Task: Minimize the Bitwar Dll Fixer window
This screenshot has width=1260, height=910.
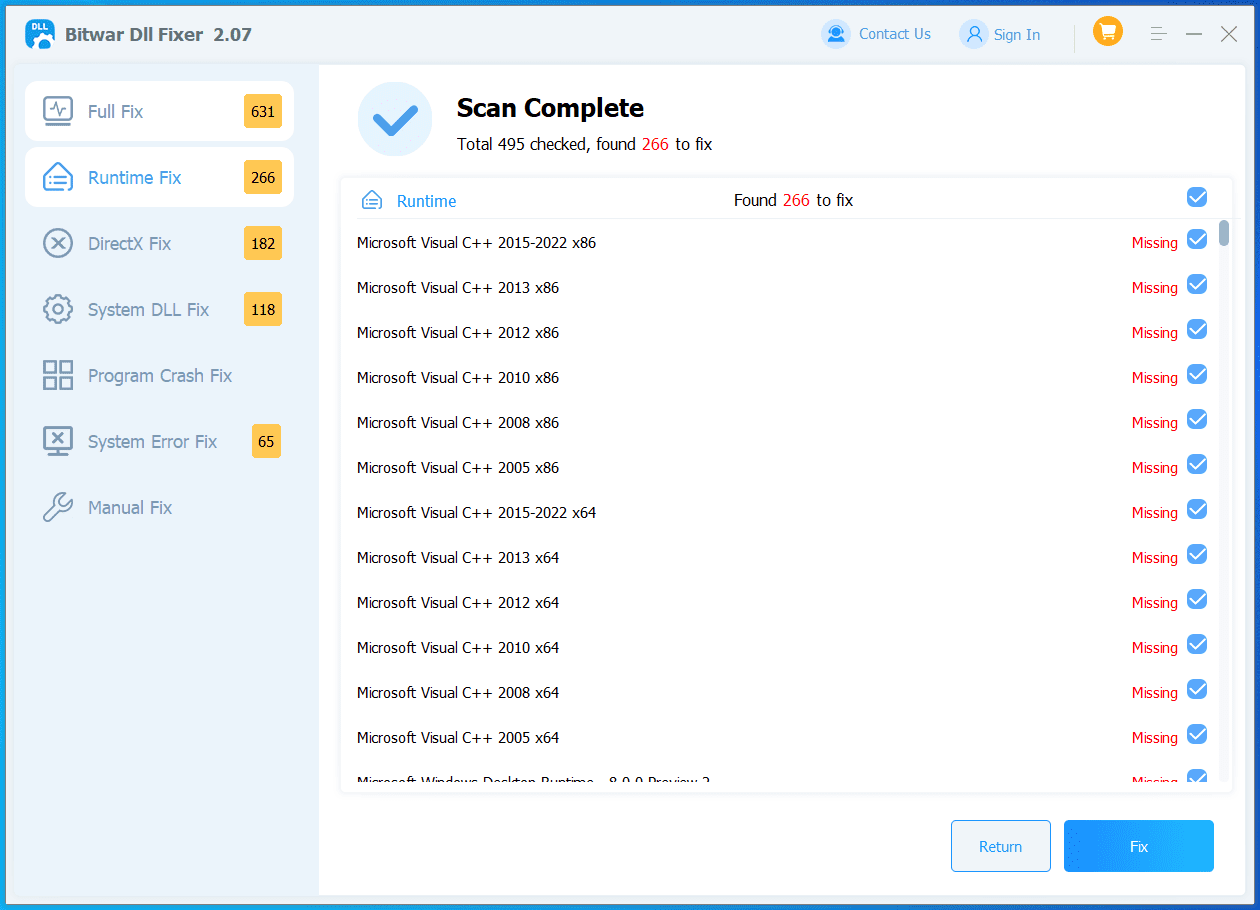Action: click(1194, 34)
